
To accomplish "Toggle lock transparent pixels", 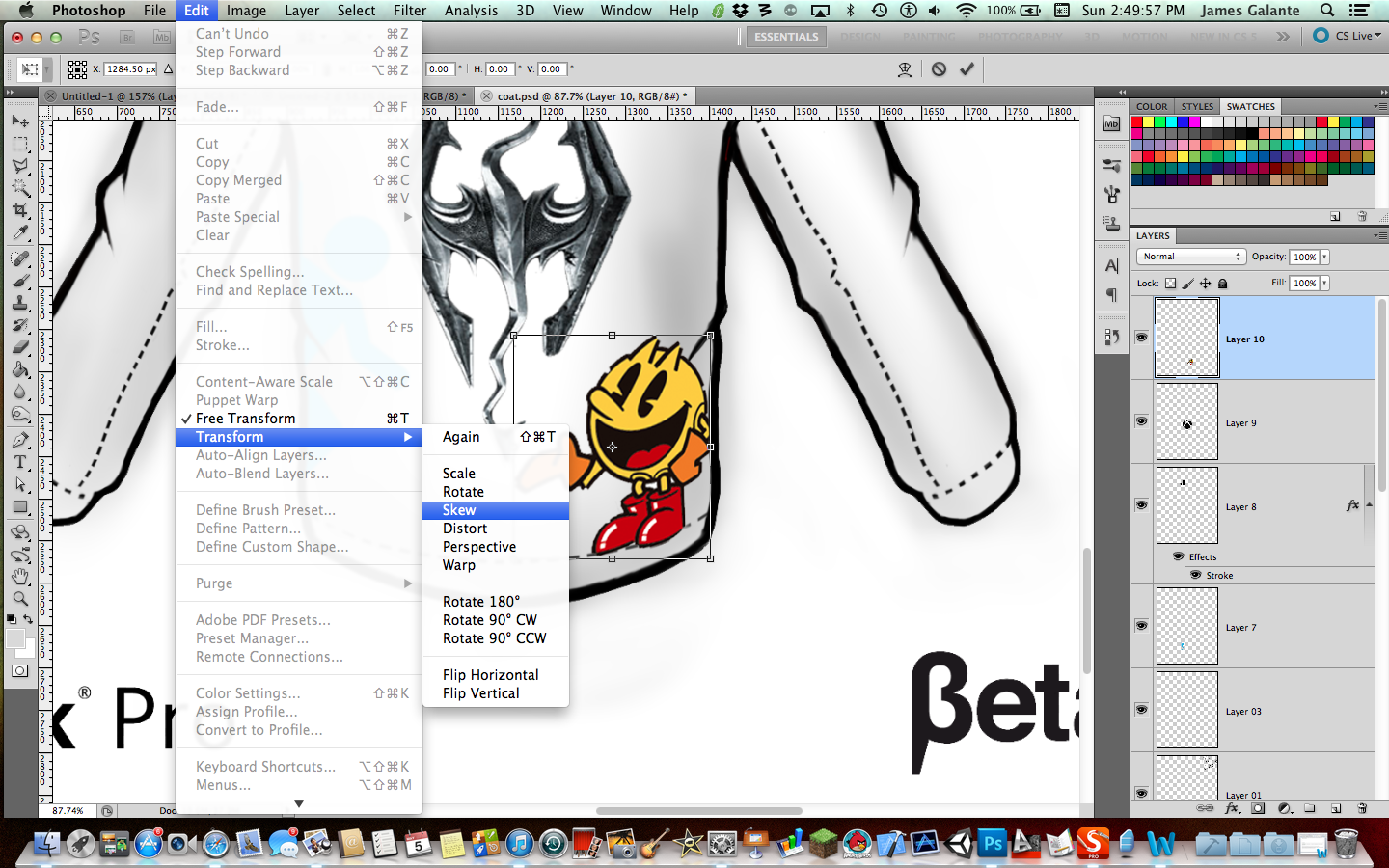I will (1170, 284).
